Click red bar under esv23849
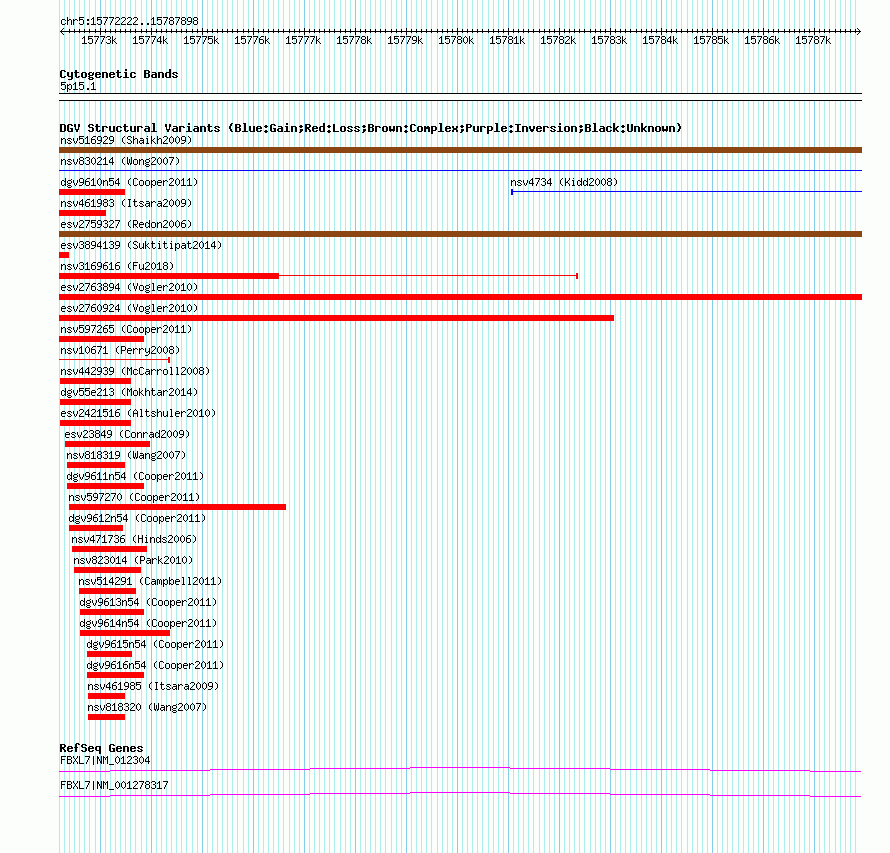 click(107, 444)
